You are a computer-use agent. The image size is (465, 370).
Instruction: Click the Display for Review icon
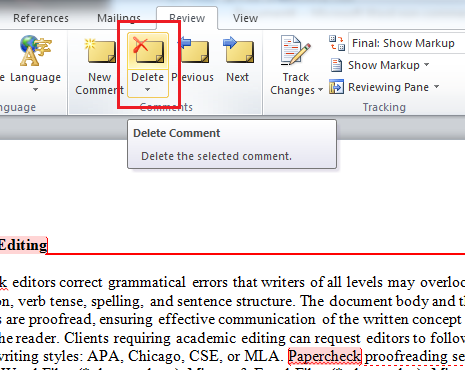point(337,43)
